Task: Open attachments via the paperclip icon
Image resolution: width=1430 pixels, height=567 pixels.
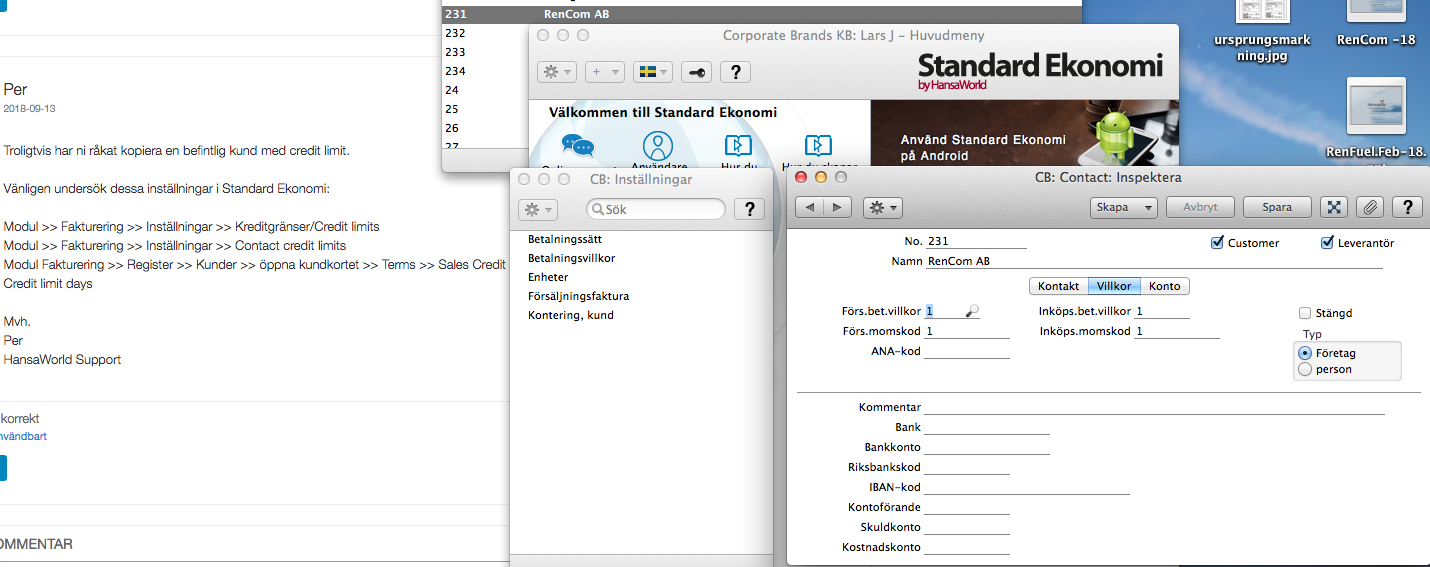Action: (x=1370, y=207)
